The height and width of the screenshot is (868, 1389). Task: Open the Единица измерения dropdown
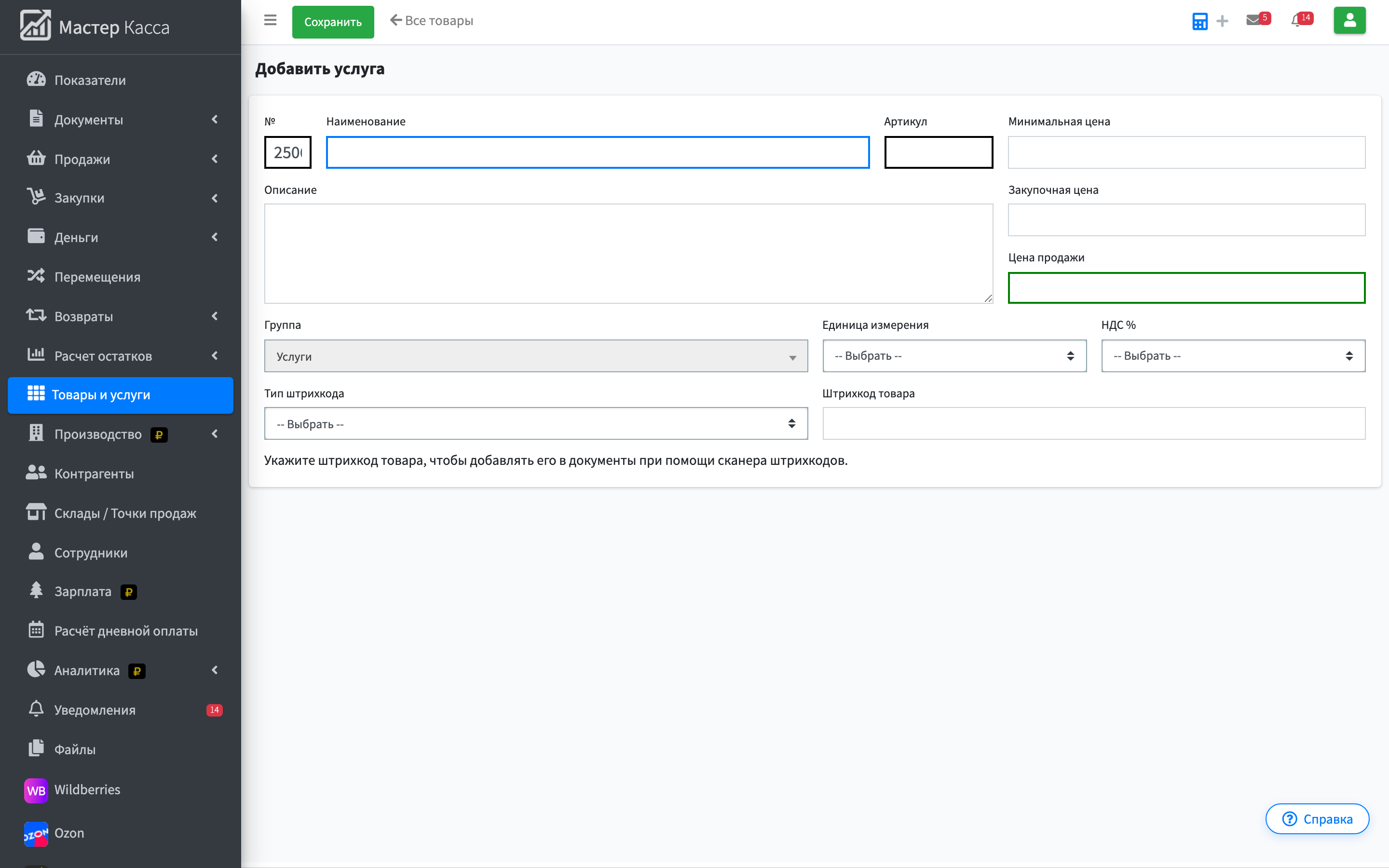tap(954, 356)
